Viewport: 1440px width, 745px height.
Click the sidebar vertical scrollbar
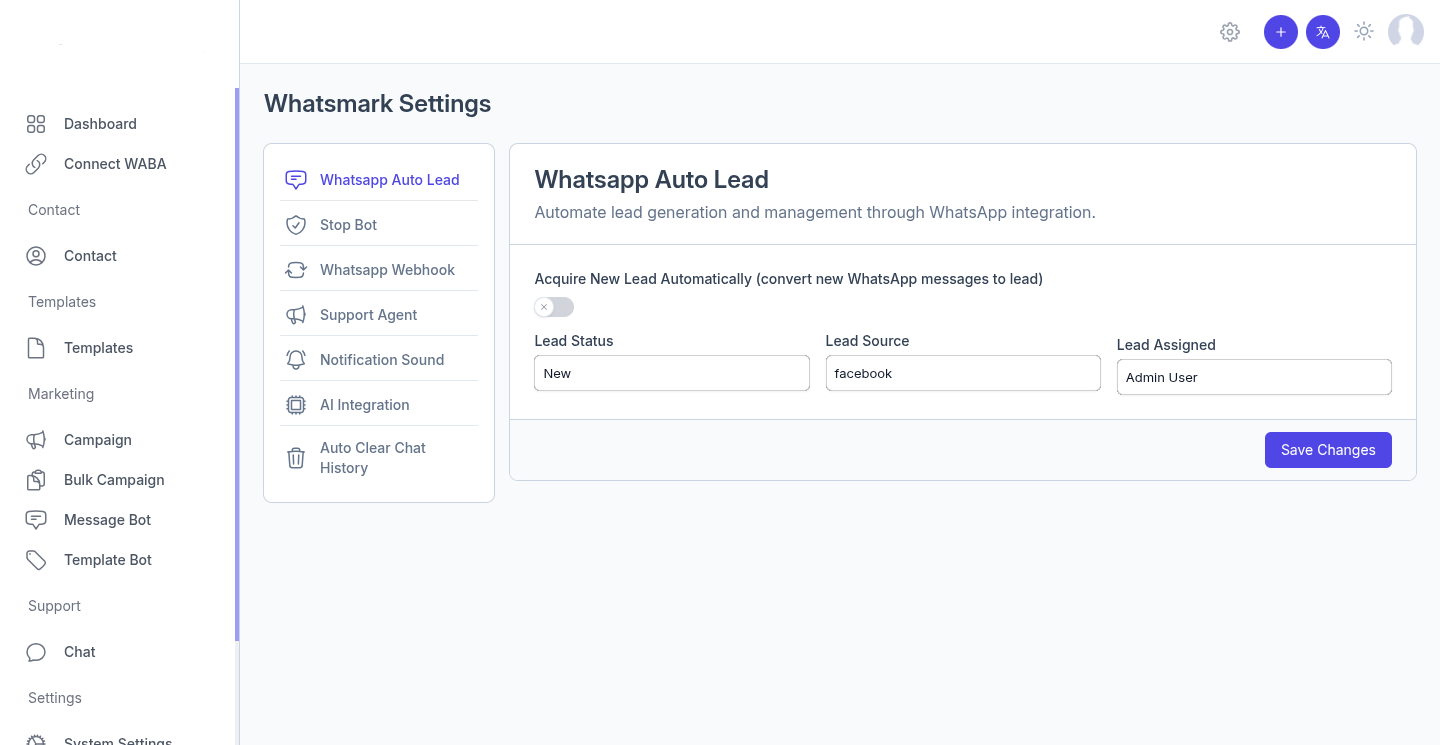(x=237, y=364)
